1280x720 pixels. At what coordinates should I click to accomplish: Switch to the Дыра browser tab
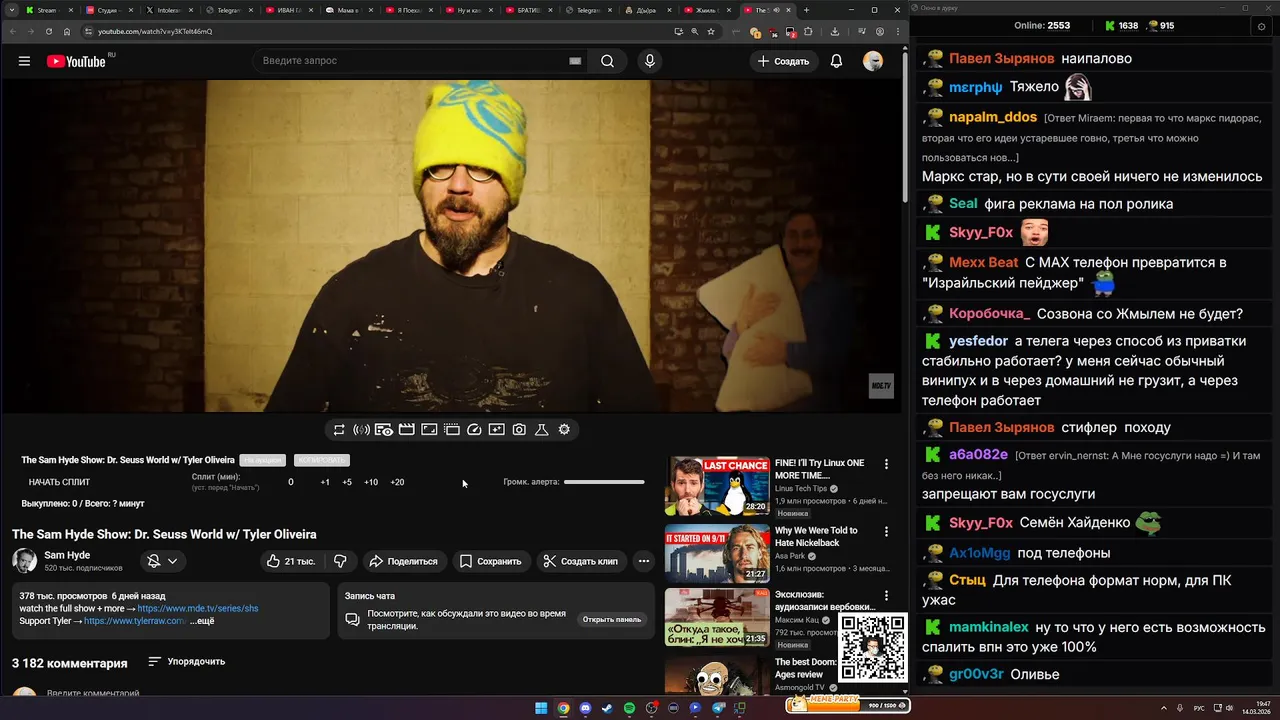[647, 10]
